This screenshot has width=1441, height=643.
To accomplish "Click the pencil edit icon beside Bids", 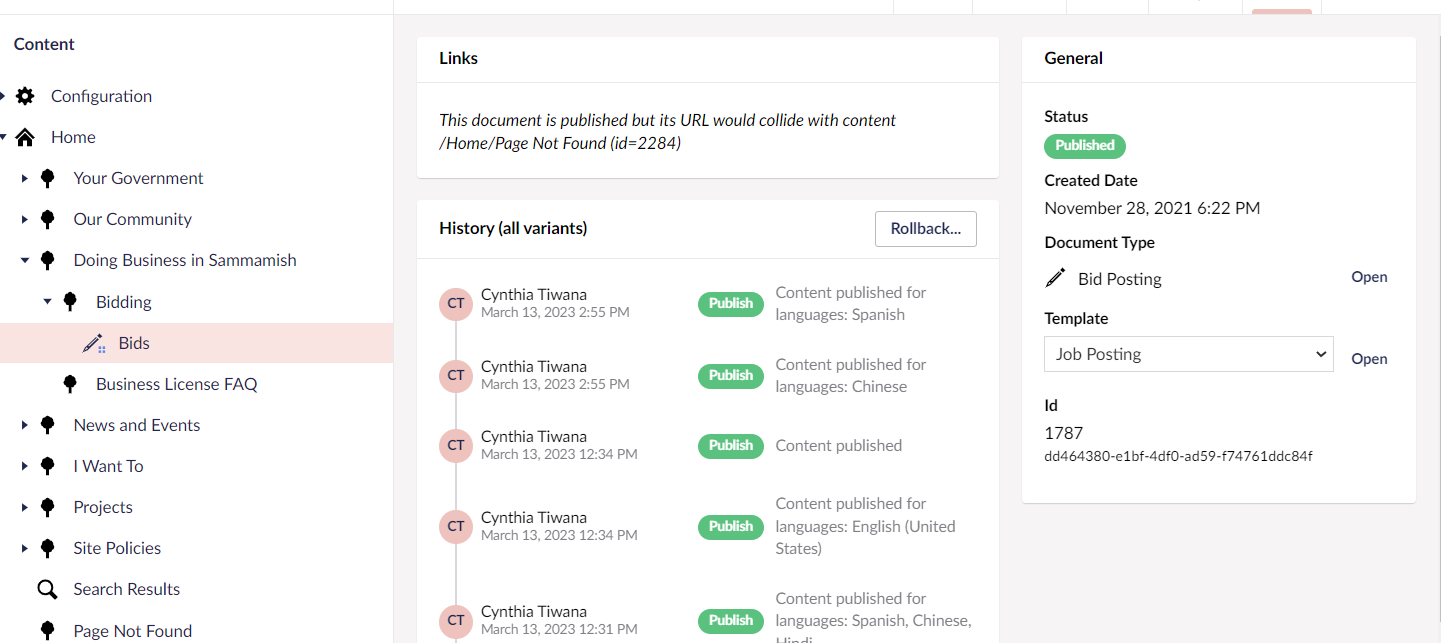I will click(x=95, y=342).
